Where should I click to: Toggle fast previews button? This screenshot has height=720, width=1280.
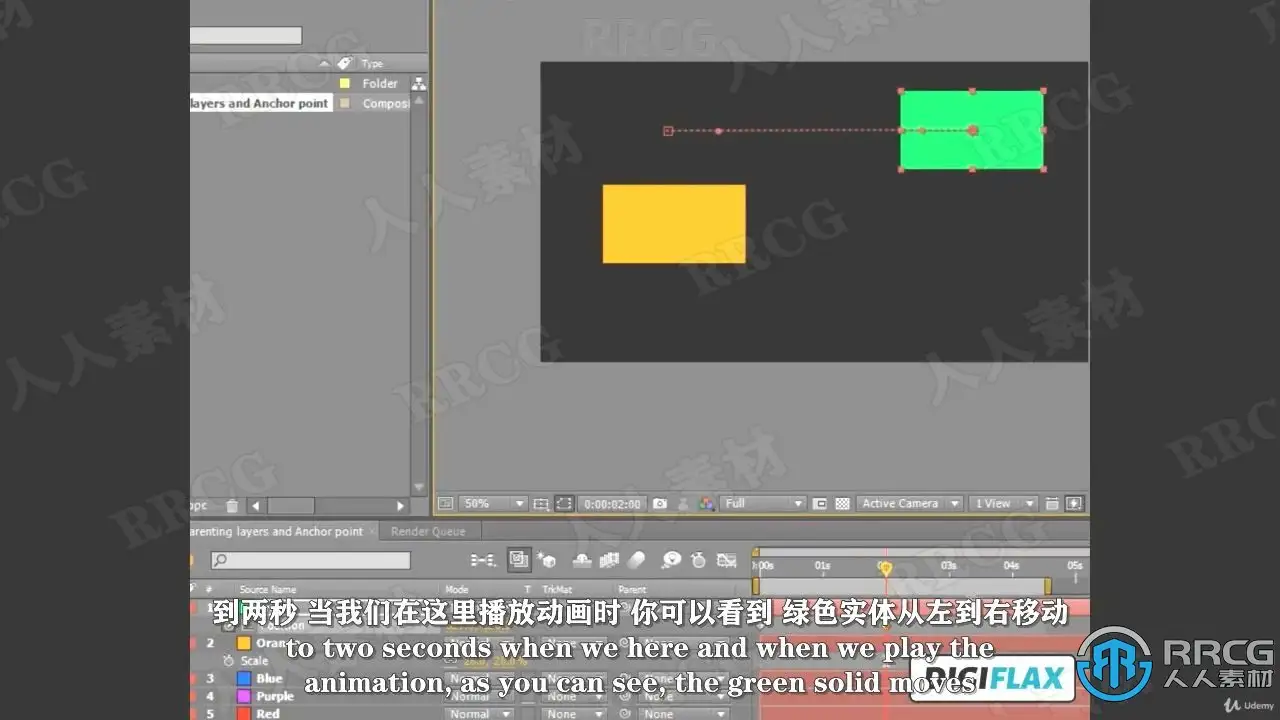coord(1074,504)
